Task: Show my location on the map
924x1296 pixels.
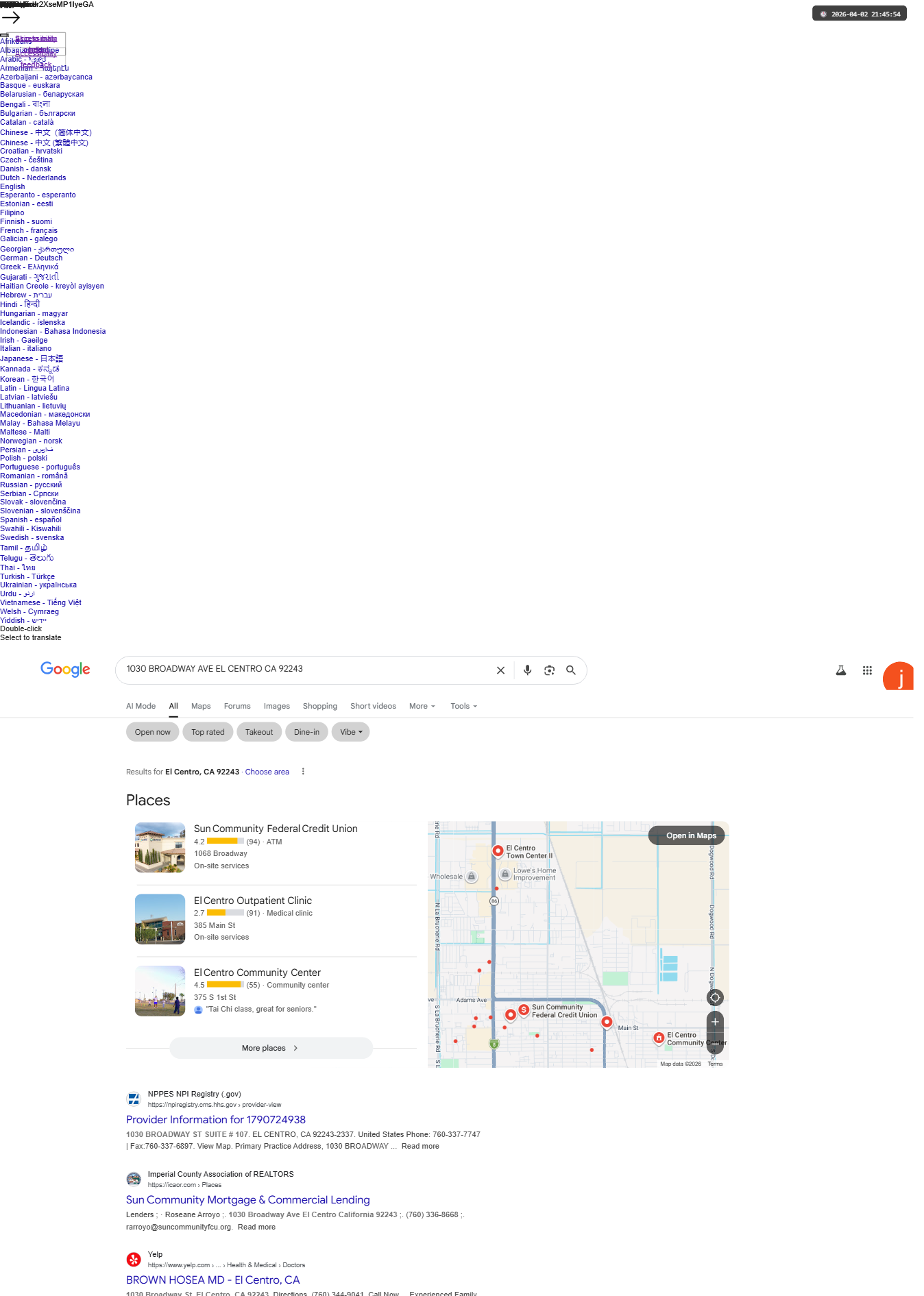Action: 715,997
